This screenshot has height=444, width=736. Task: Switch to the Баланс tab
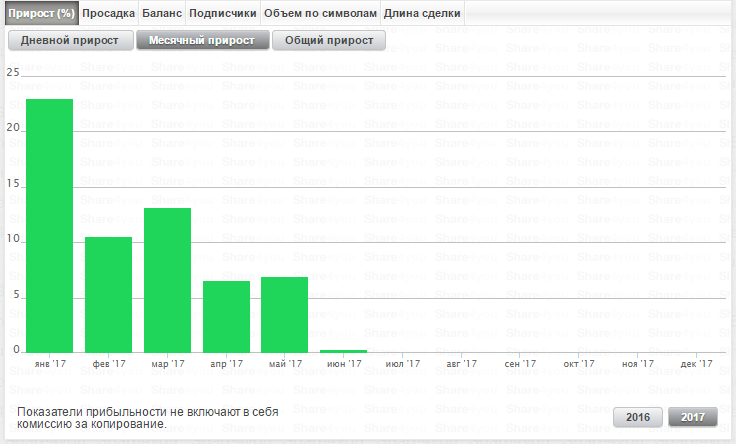162,13
